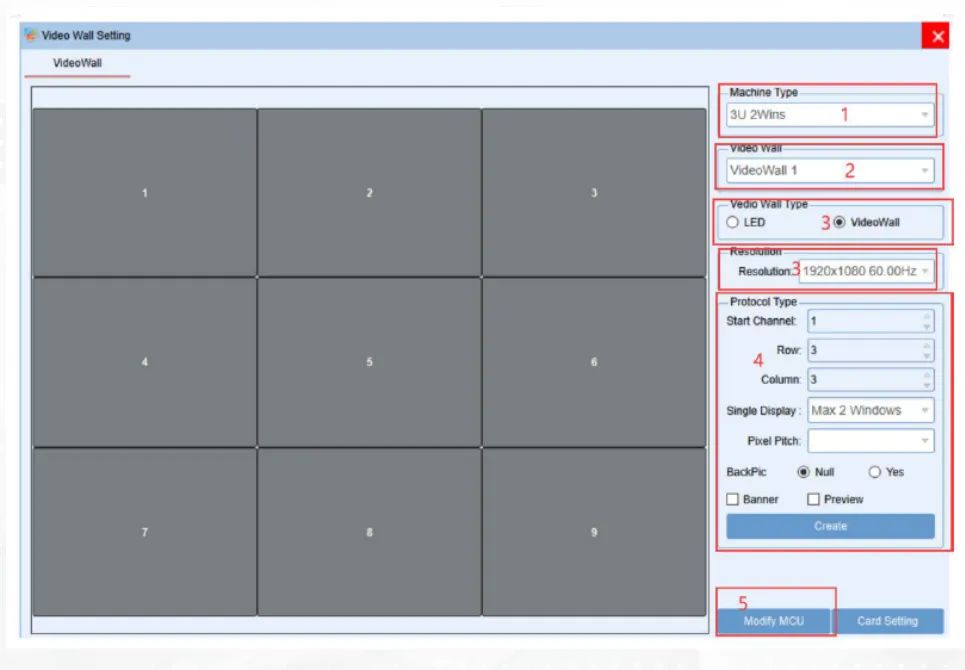This screenshot has width=965, height=670.
Task: Switch to the VideoWall tab
Action: click(77, 63)
